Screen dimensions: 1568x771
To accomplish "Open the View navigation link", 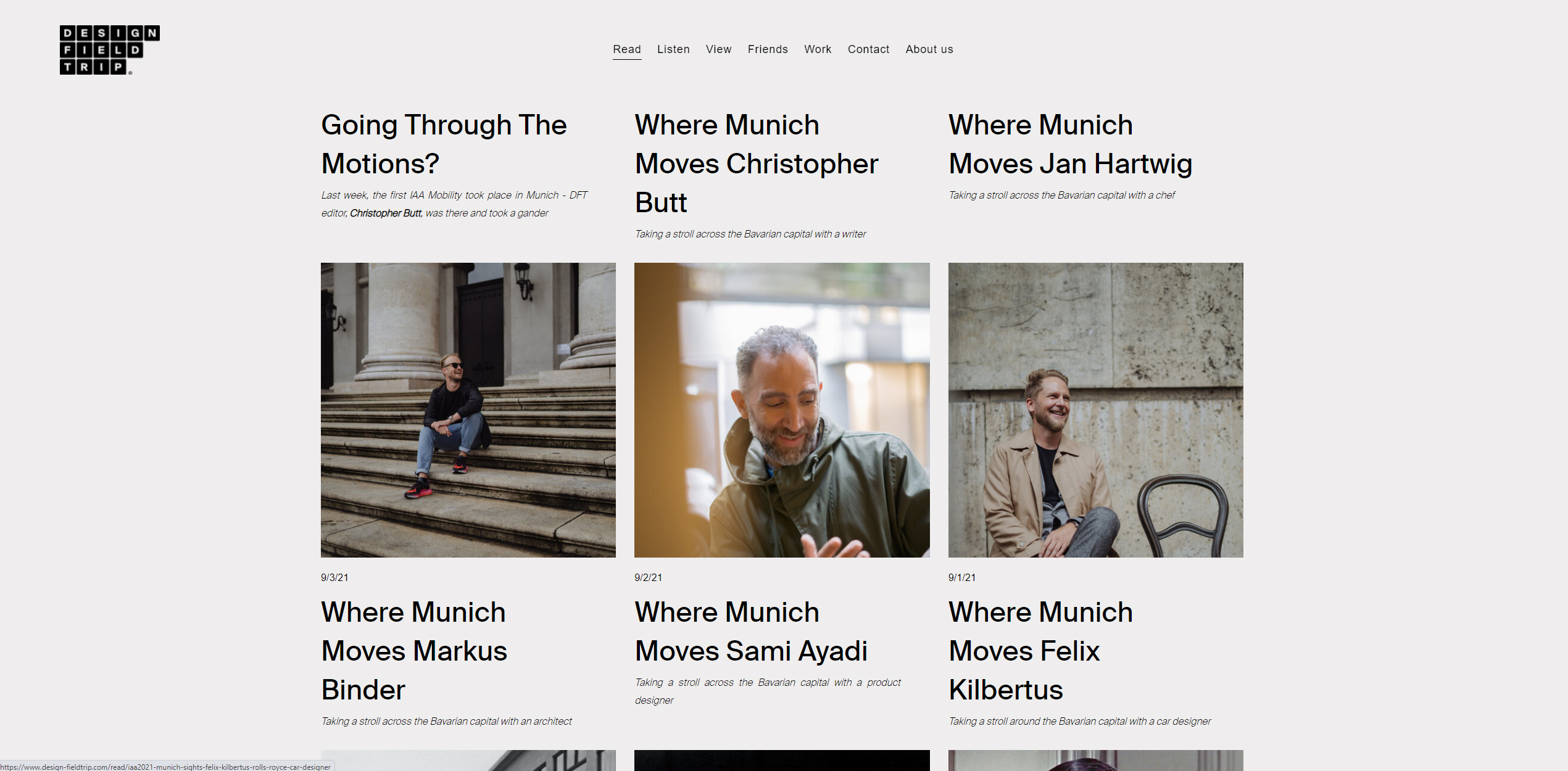I will pos(718,49).
